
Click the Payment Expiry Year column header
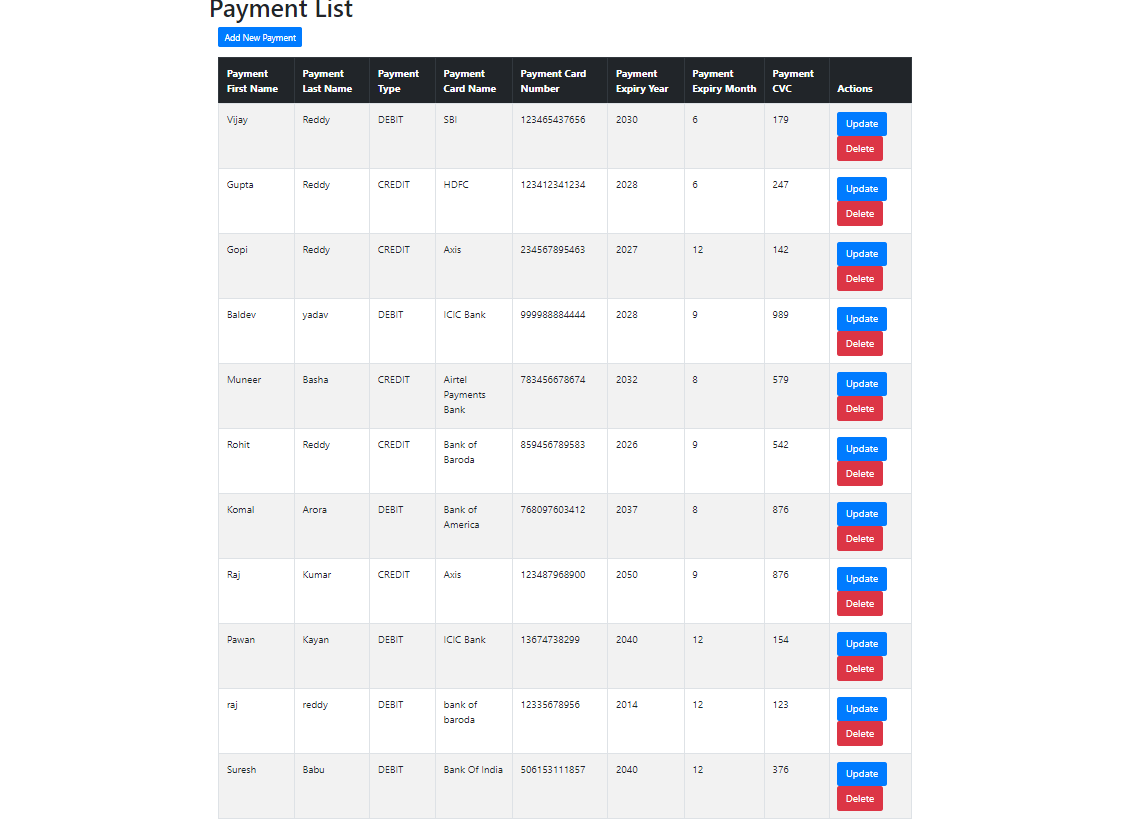click(x=642, y=81)
